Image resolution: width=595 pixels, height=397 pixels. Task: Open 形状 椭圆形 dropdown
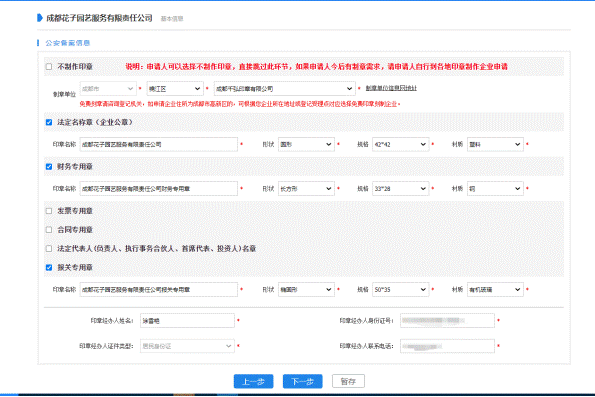pyautogui.click(x=306, y=290)
